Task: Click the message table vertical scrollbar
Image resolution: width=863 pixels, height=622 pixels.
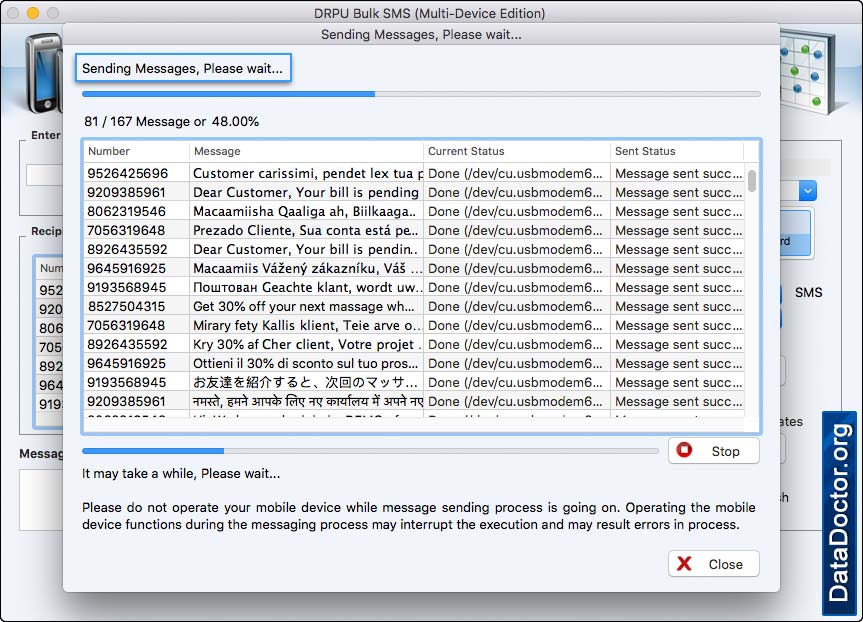Action: [x=752, y=181]
